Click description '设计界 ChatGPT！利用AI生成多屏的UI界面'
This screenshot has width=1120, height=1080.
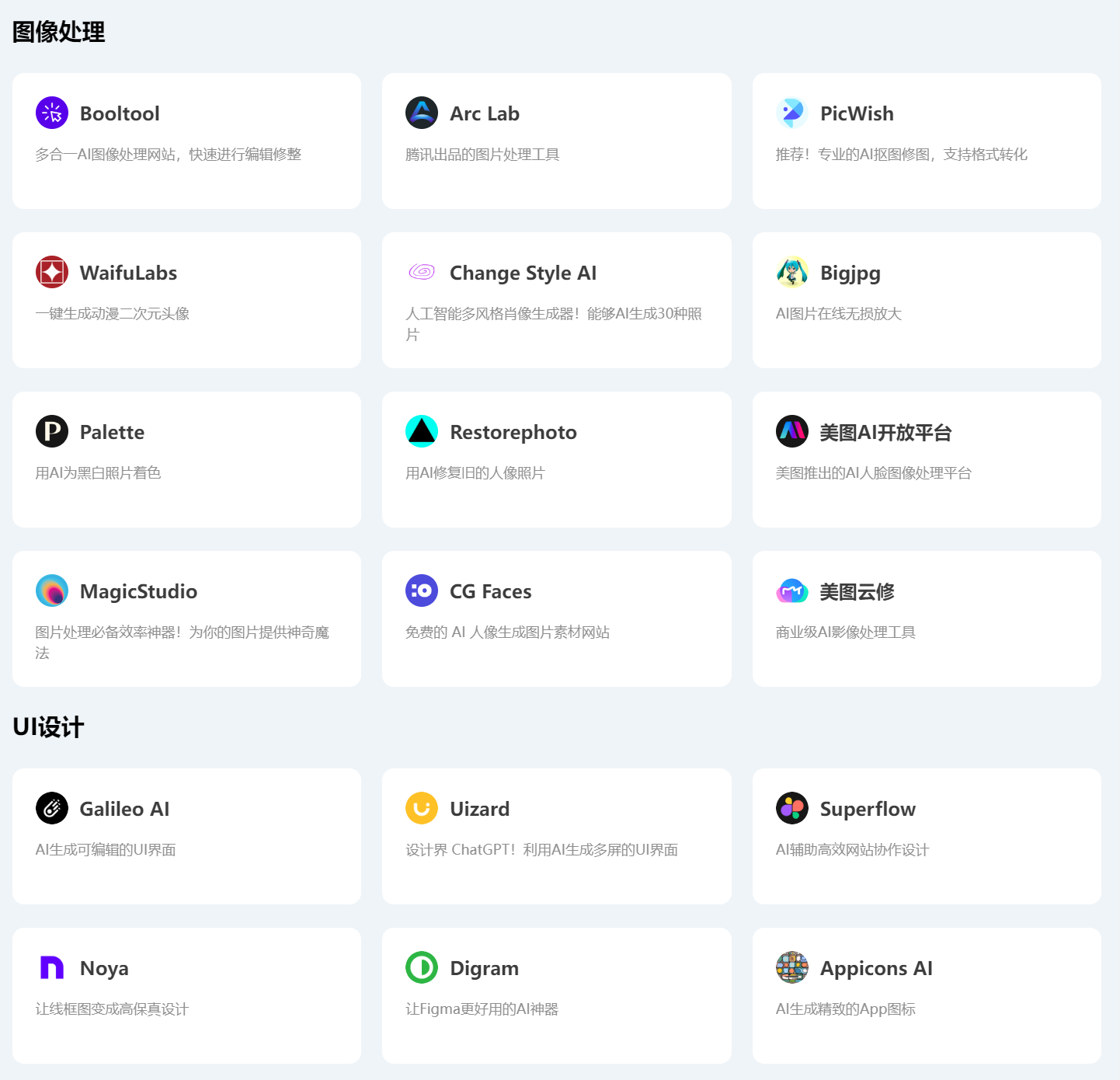pyautogui.click(x=542, y=850)
